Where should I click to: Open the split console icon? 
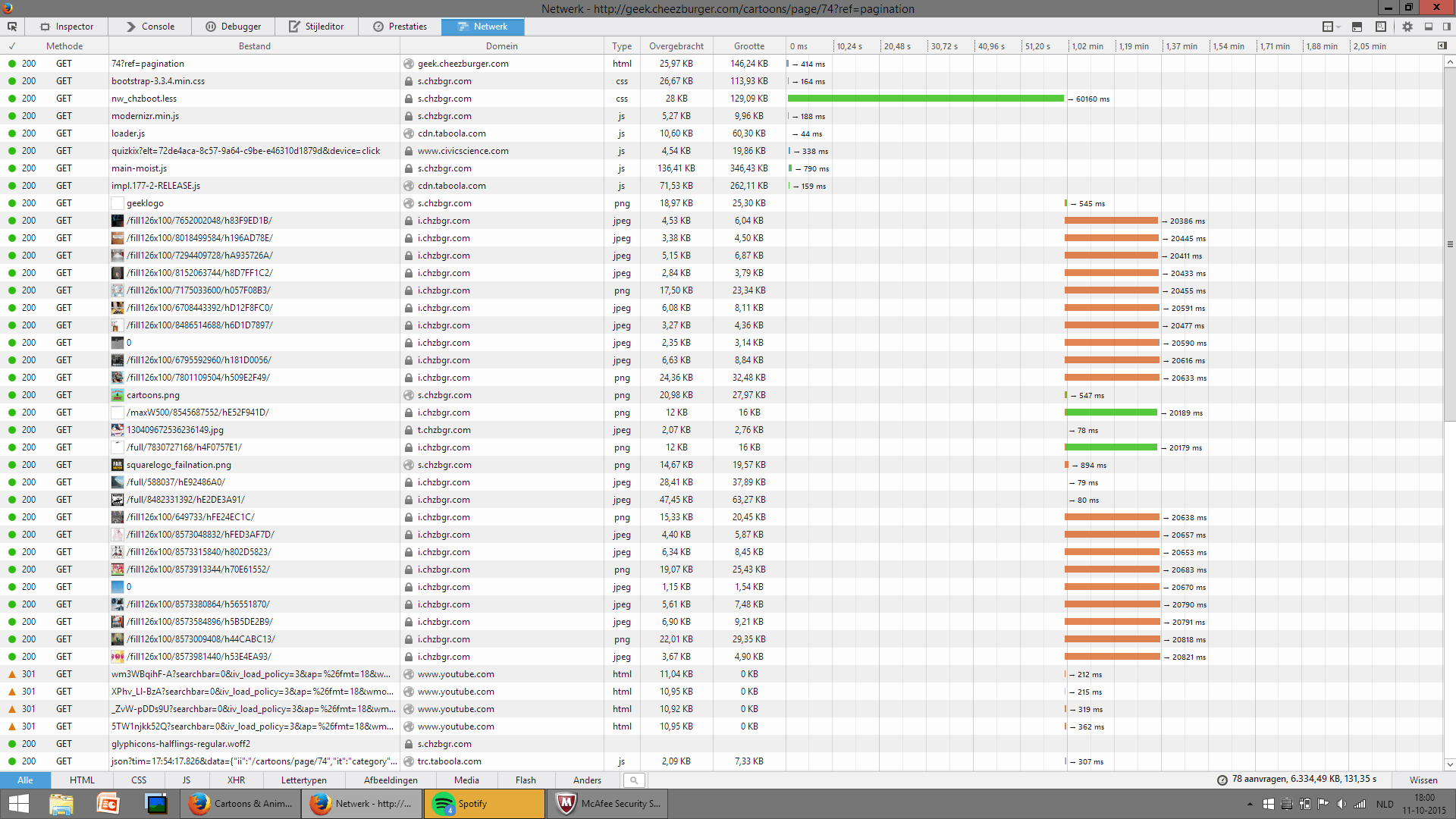pos(1357,27)
